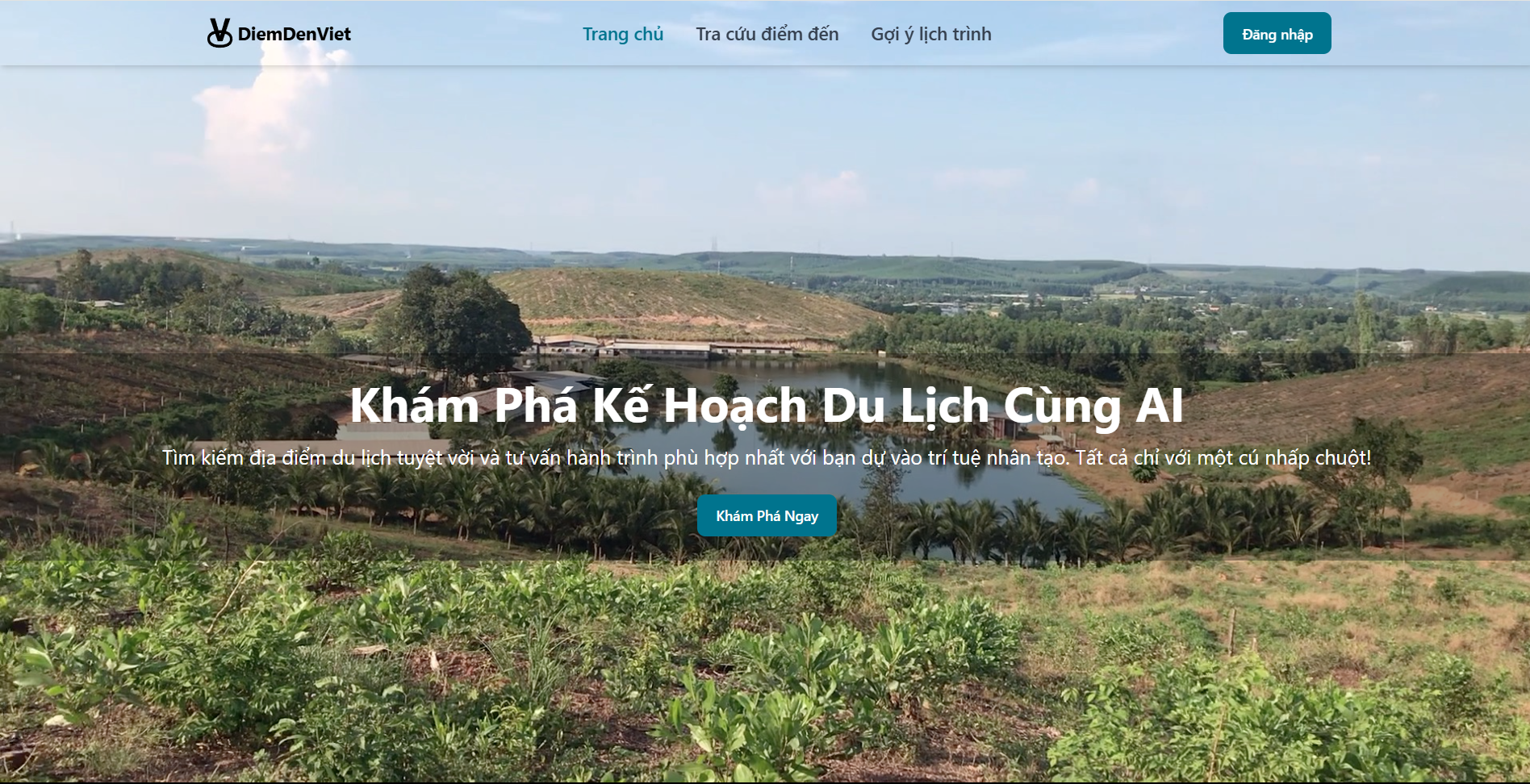Click the Khám Phá Ngay button
1530x784 pixels.
(767, 515)
